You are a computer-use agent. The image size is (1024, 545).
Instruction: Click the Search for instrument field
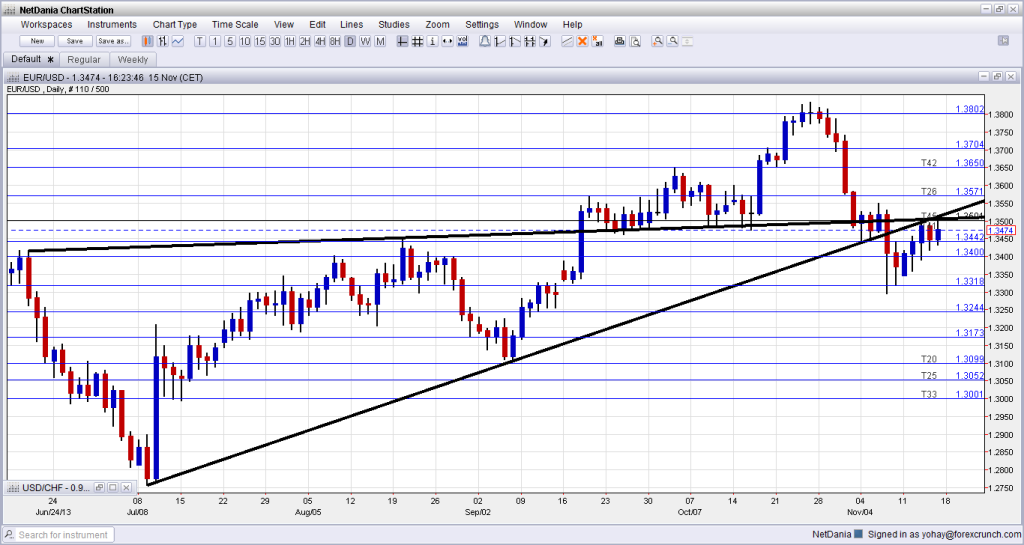tap(57, 535)
